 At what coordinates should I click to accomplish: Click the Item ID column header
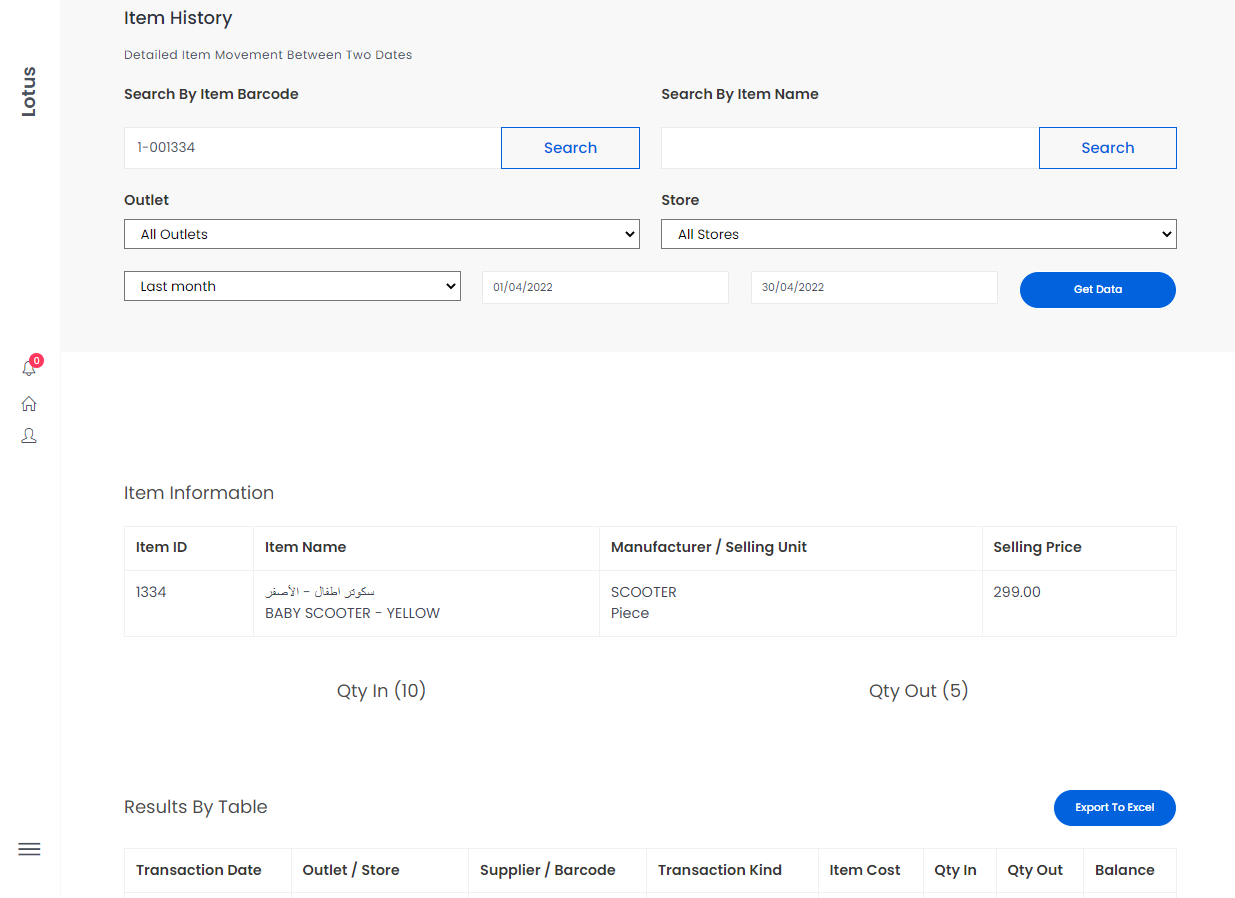[161, 547]
